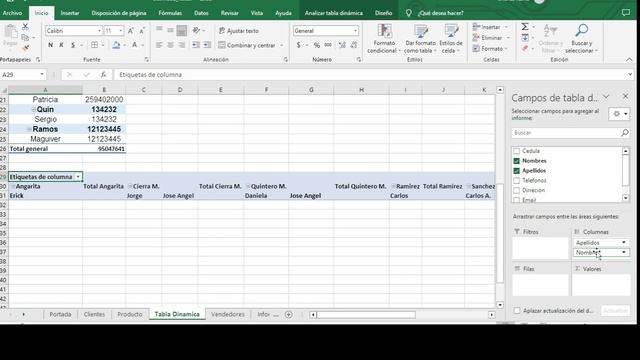
Task: Open the field list tools gear icon
Action: point(619,114)
